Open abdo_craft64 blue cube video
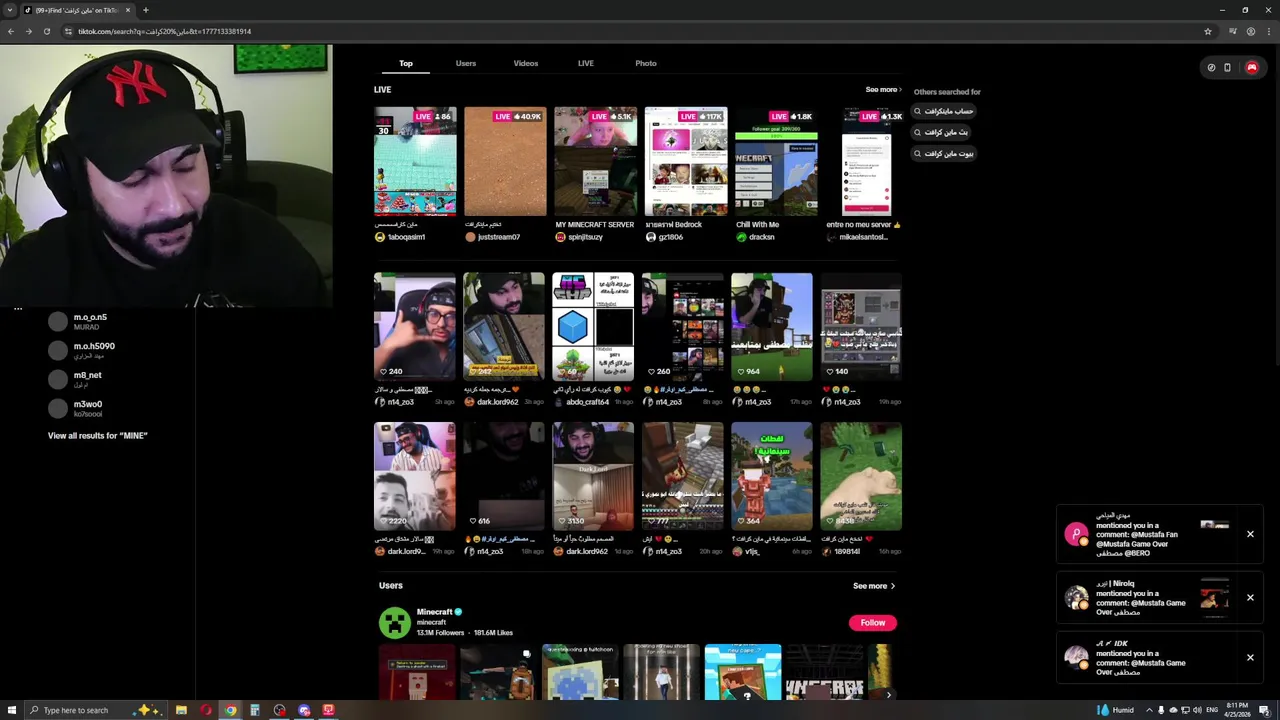Image resolution: width=1280 pixels, height=720 pixels. click(x=593, y=326)
